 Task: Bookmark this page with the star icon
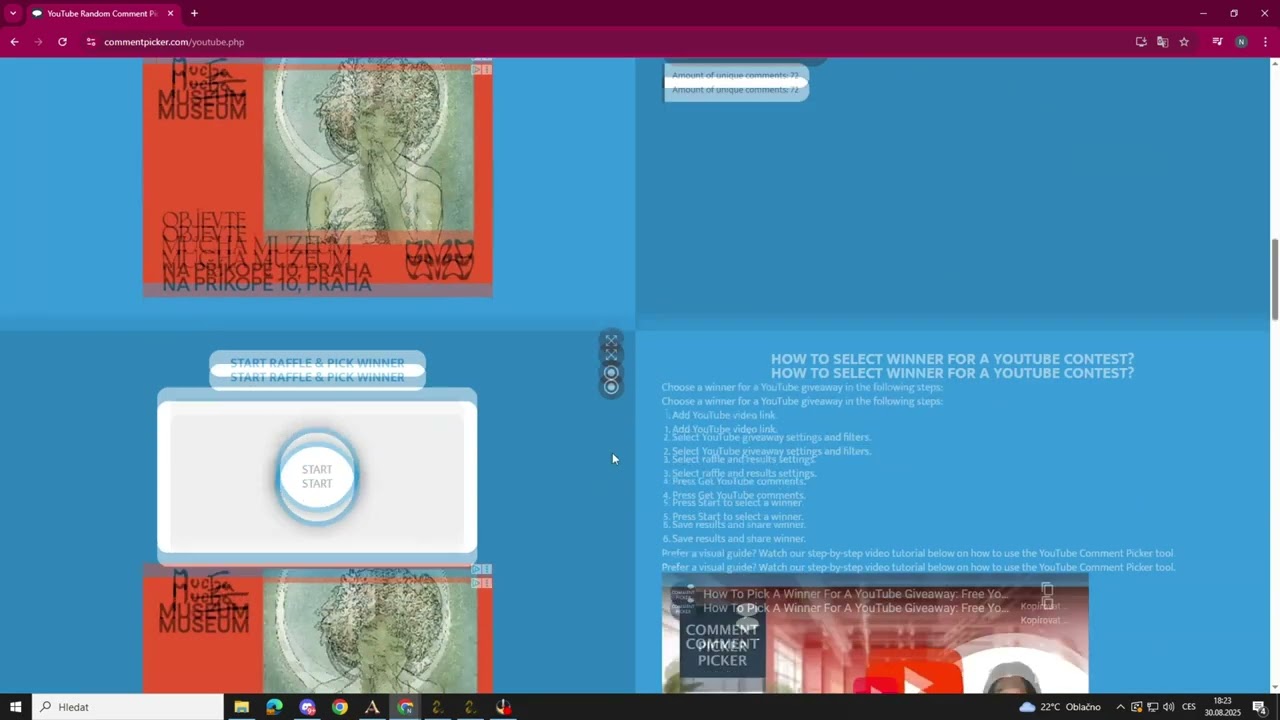click(1184, 42)
